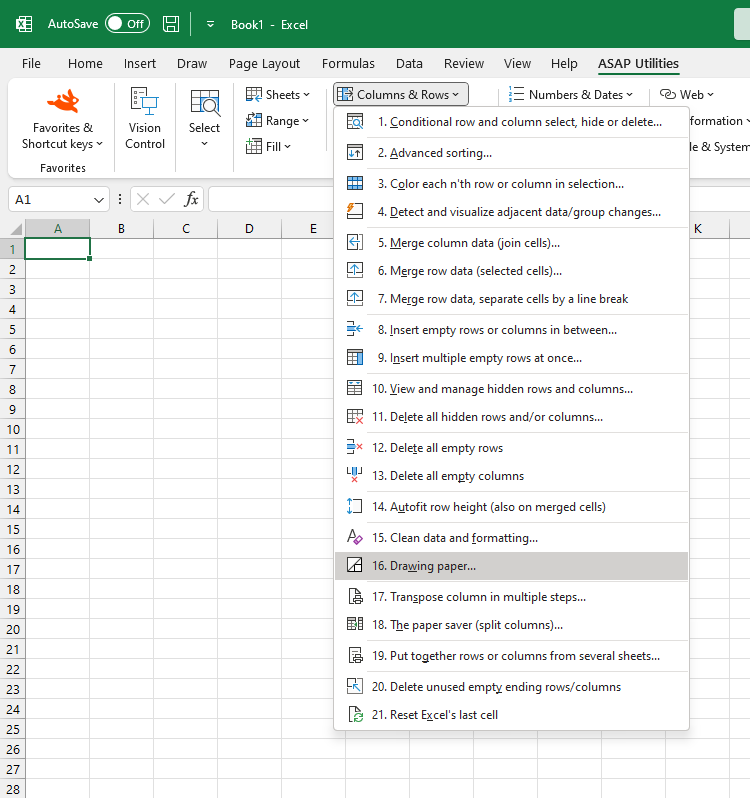This screenshot has height=798, width=750.
Task: Open Favorites & Shortcut keys dropdown
Action: point(63,120)
